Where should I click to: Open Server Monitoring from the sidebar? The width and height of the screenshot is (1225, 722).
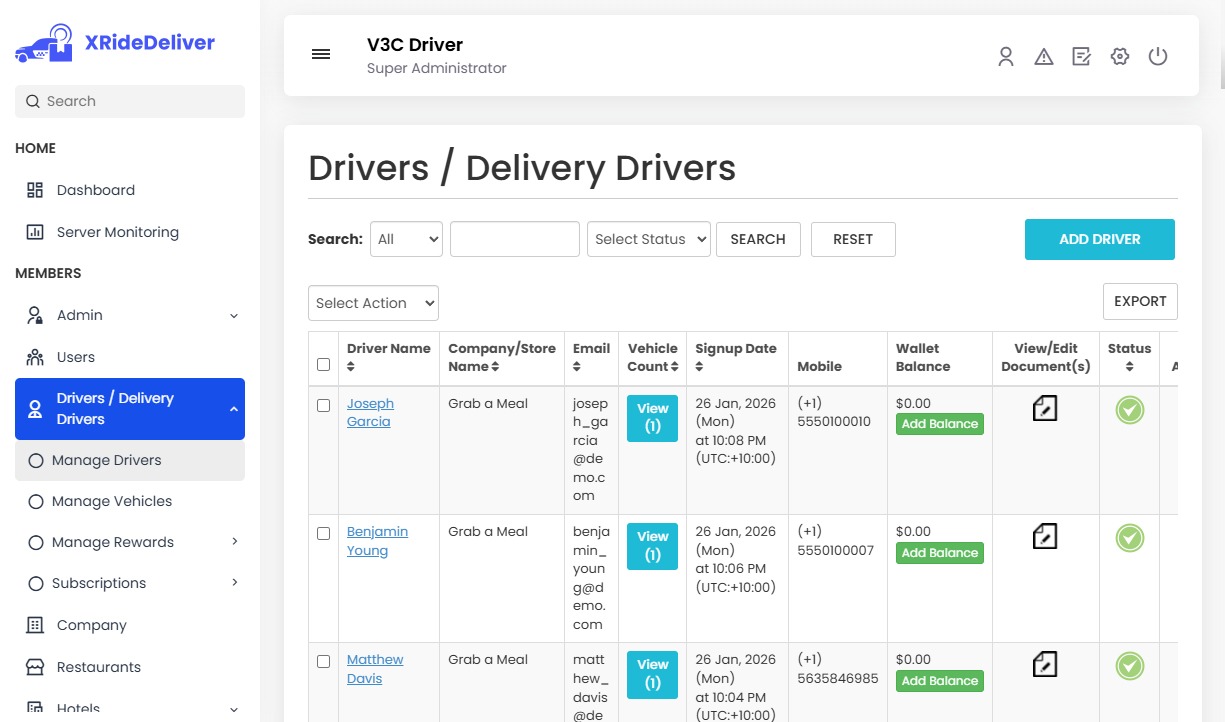pyautogui.click(x=115, y=232)
